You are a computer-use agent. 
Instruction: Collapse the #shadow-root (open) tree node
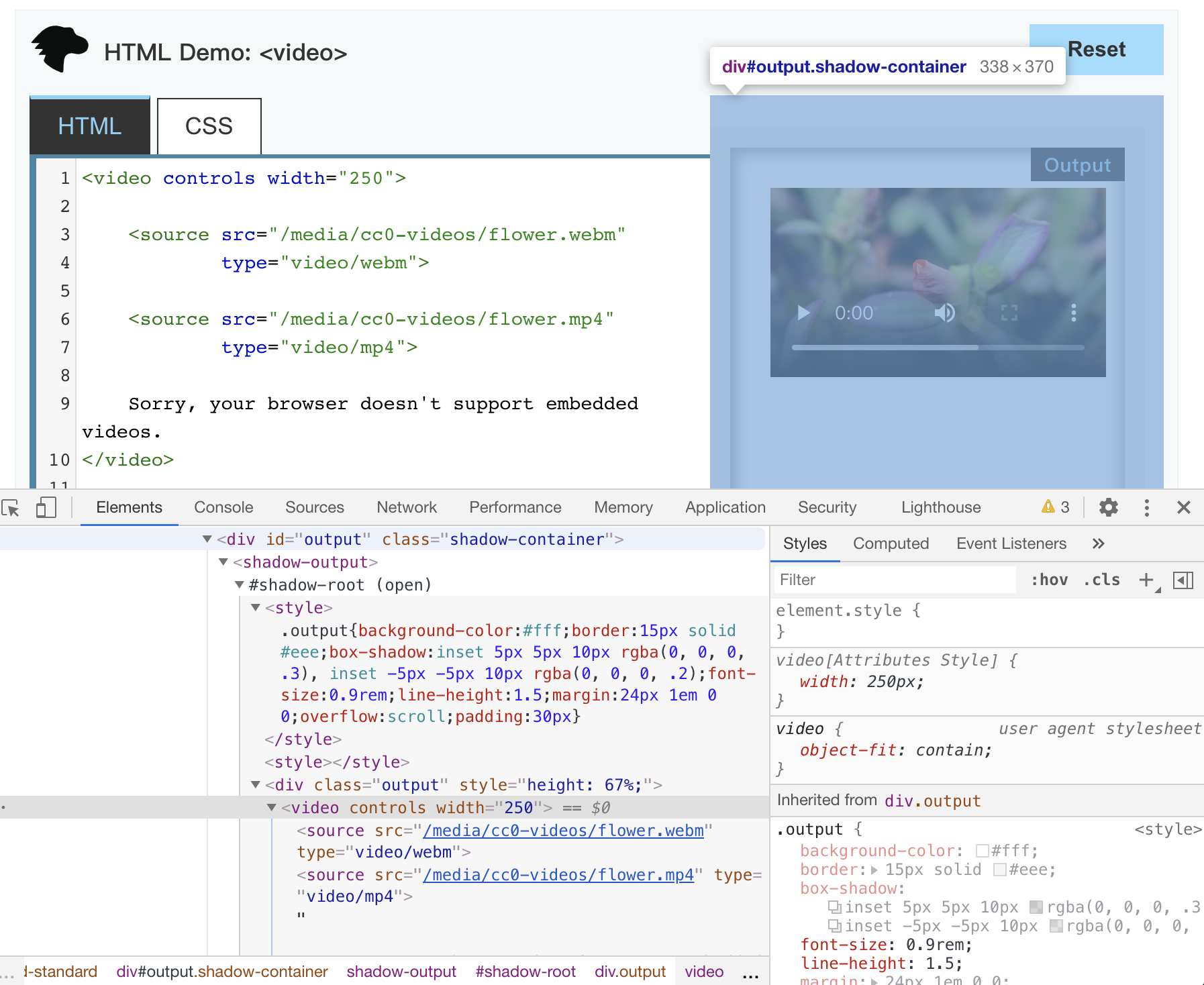(x=240, y=585)
